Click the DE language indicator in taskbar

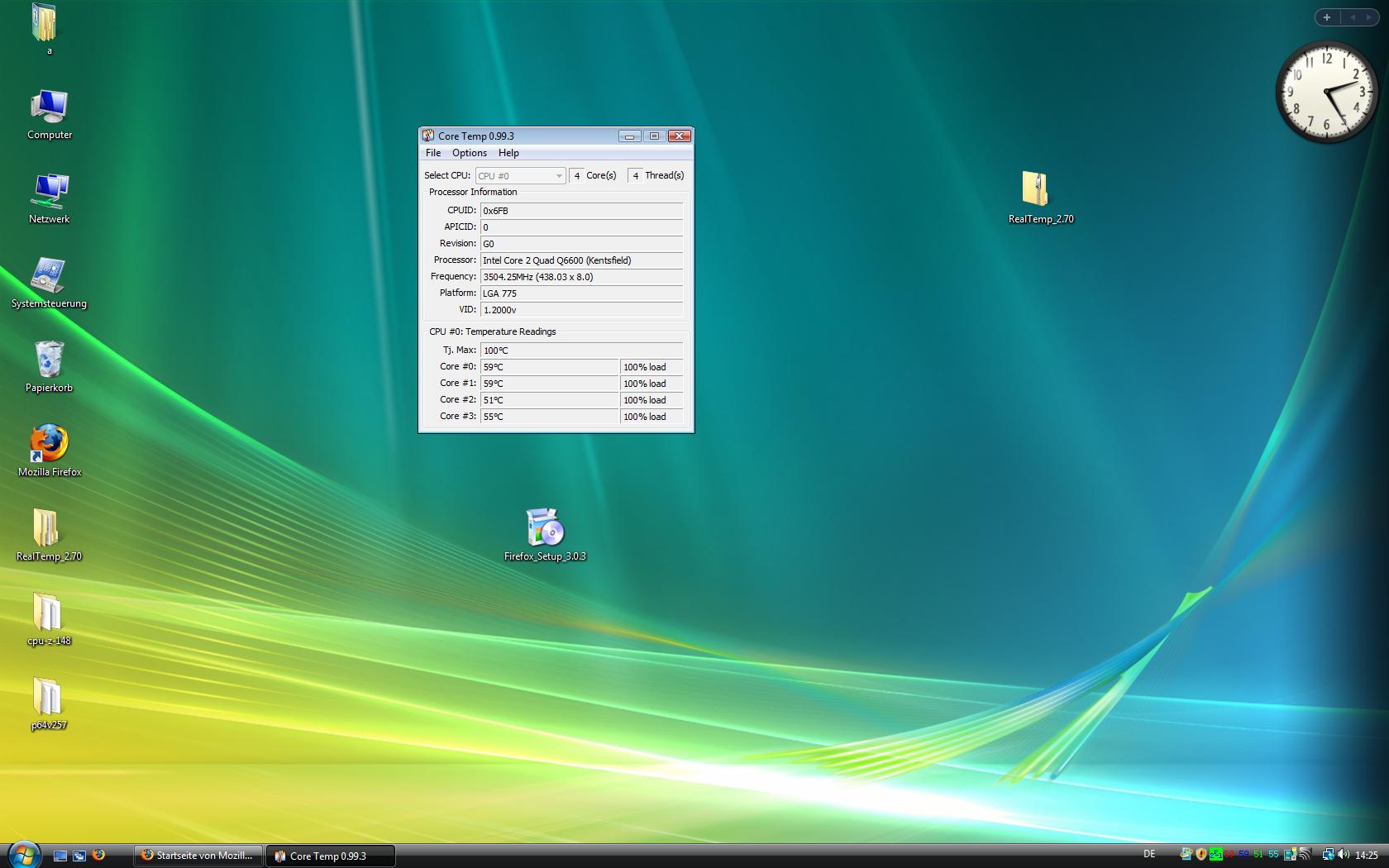pyautogui.click(x=1149, y=854)
